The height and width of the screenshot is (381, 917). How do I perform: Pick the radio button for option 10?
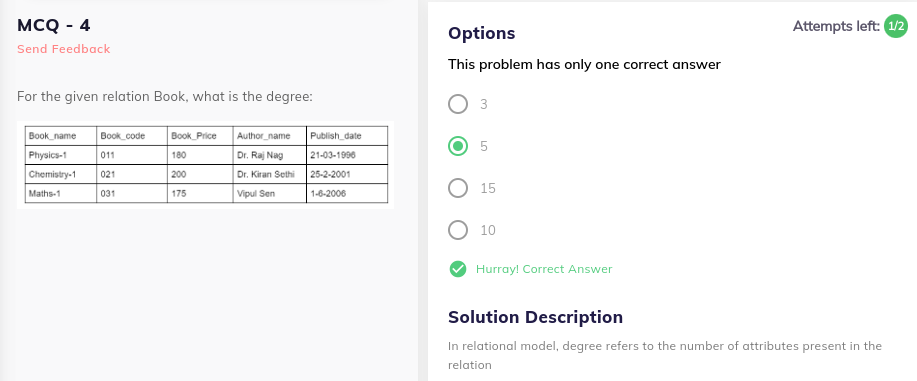tap(458, 231)
